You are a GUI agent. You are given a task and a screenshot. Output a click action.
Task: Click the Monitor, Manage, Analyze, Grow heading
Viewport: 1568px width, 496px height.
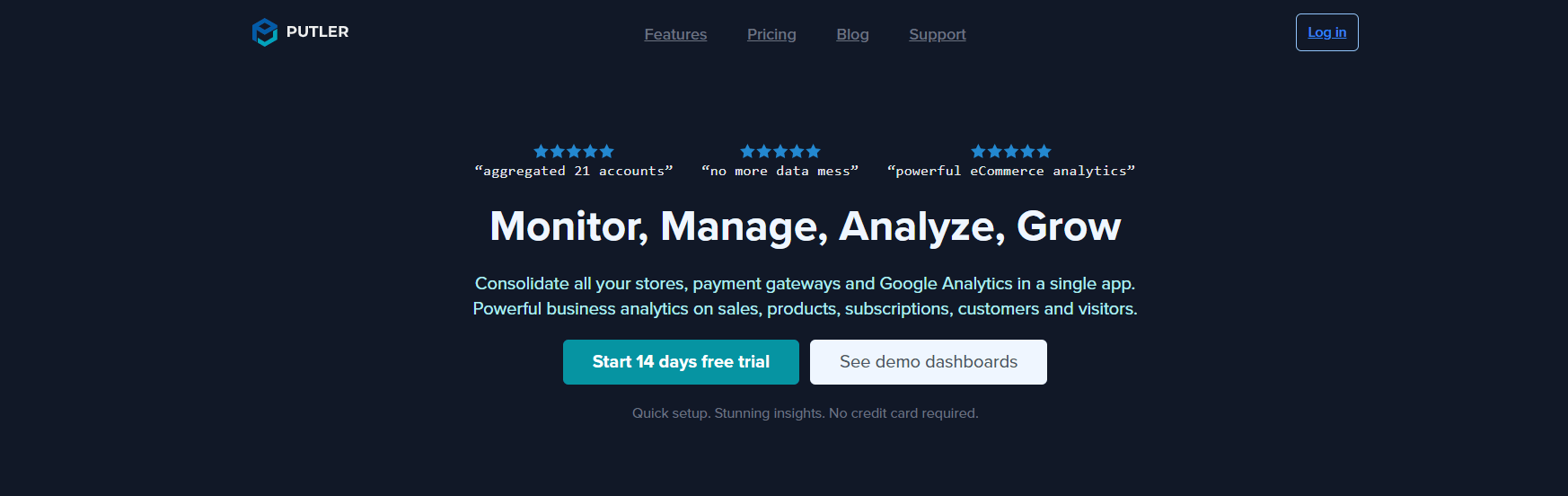click(x=806, y=226)
